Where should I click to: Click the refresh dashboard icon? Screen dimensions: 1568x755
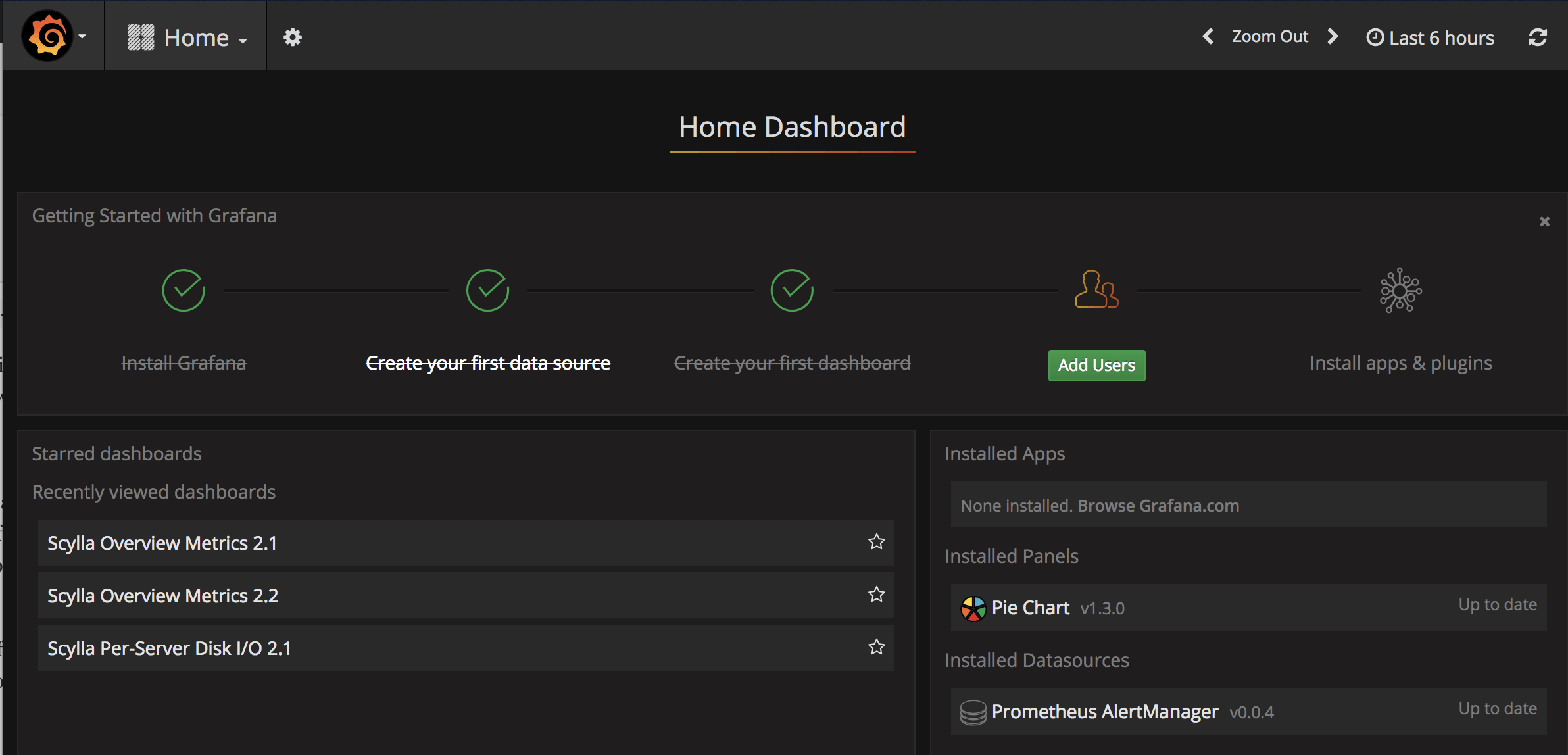pos(1537,37)
